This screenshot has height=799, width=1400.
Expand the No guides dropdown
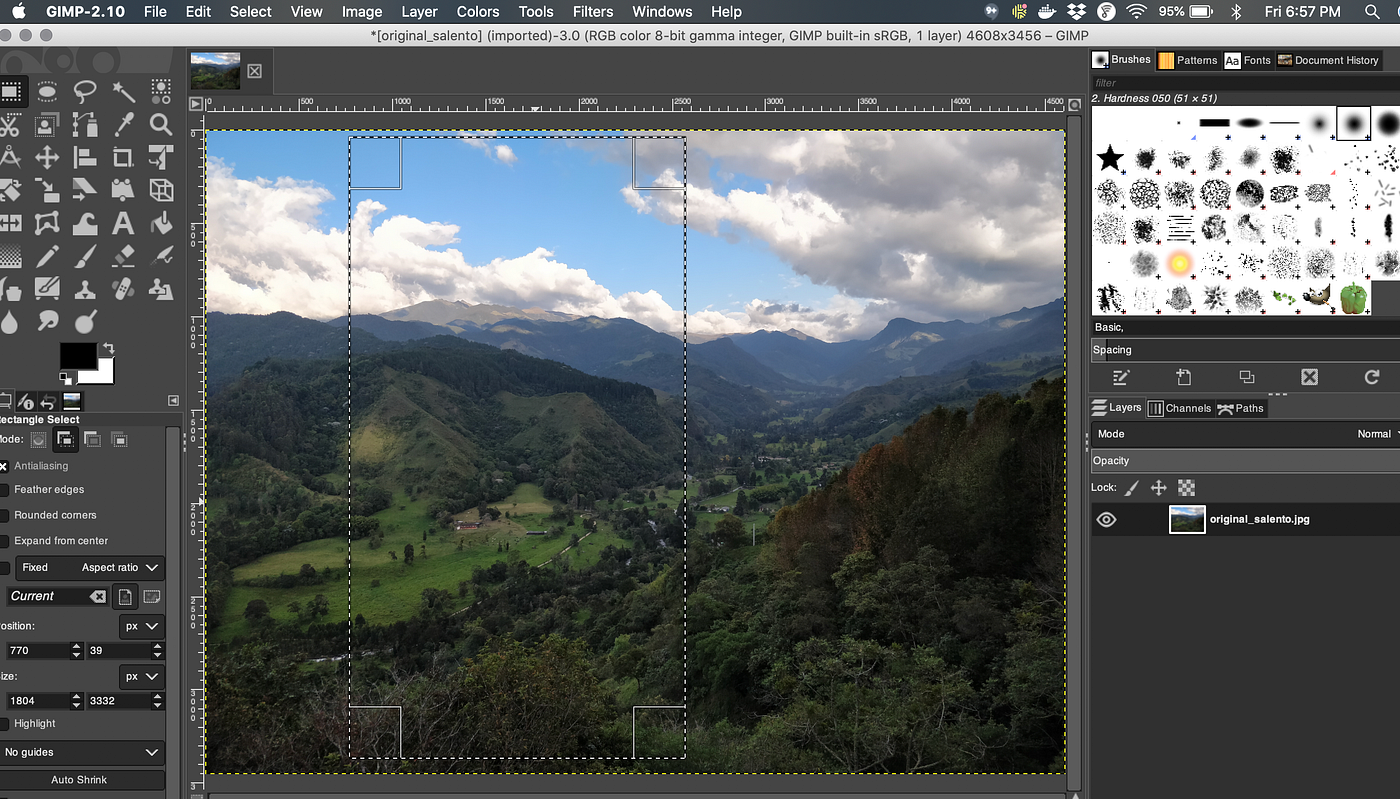tap(84, 752)
